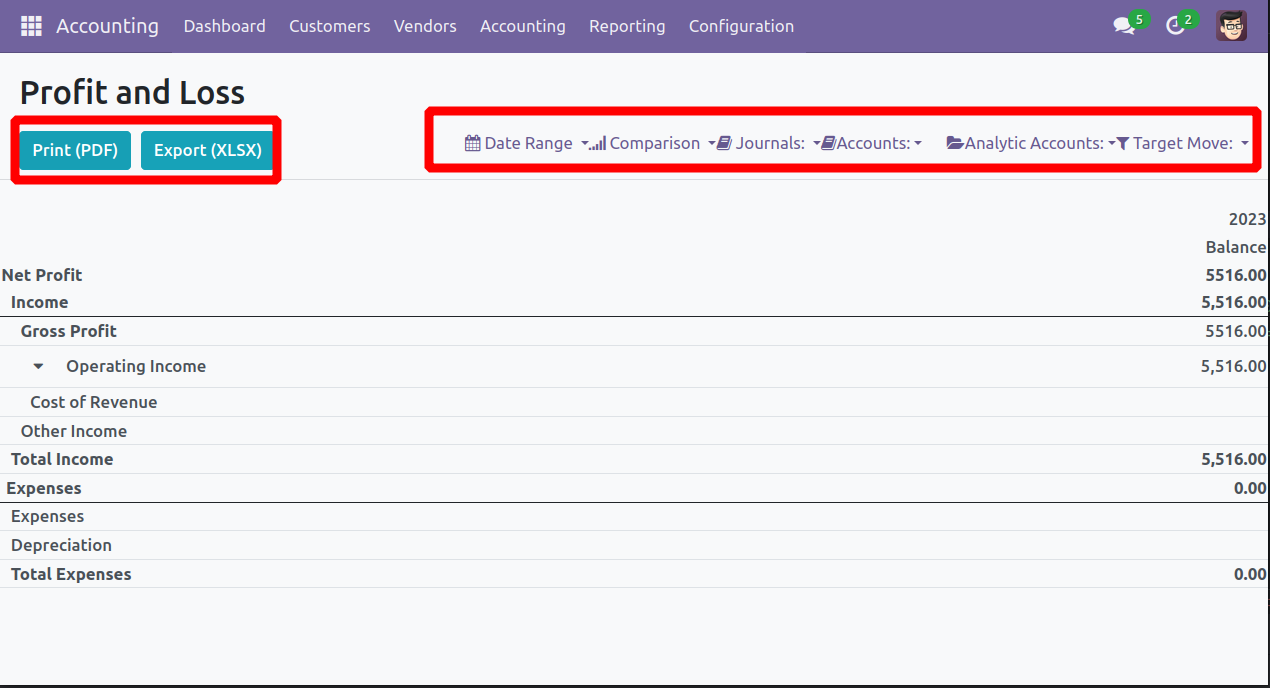
Task: Click the bar chart icon beside Comparison
Action: (598, 144)
